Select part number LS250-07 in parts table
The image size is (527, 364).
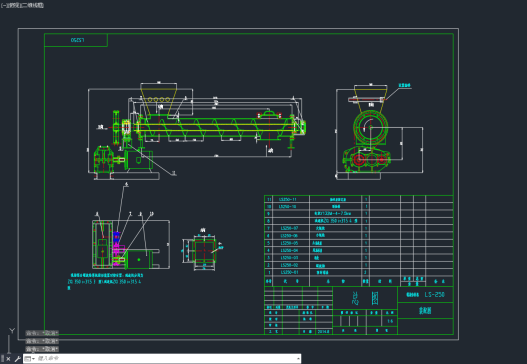click(x=289, y=228)
